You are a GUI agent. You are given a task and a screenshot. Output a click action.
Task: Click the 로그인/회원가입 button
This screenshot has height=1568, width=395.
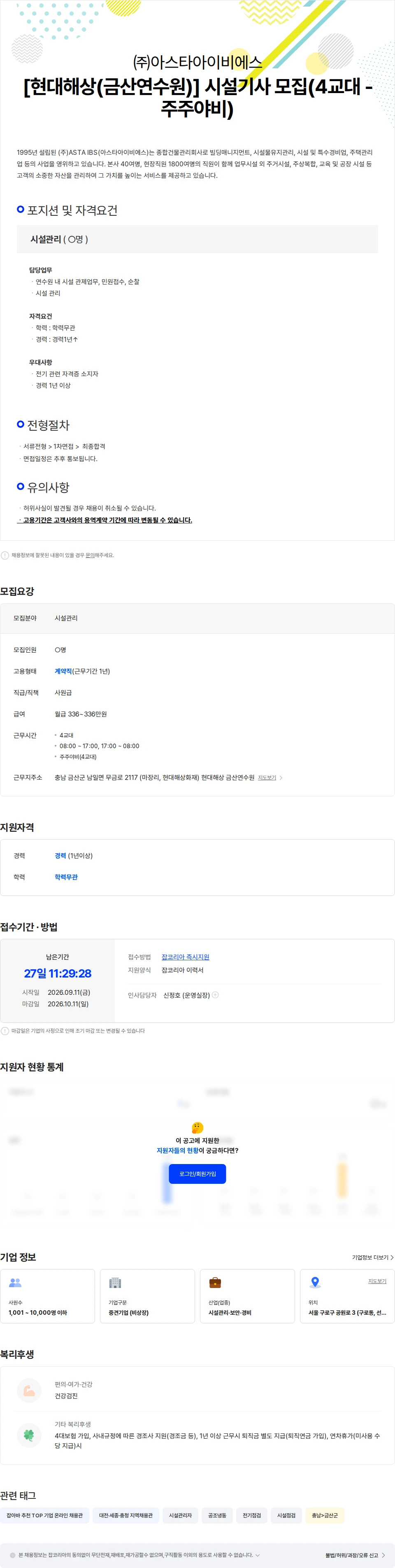coord(197,1174)
